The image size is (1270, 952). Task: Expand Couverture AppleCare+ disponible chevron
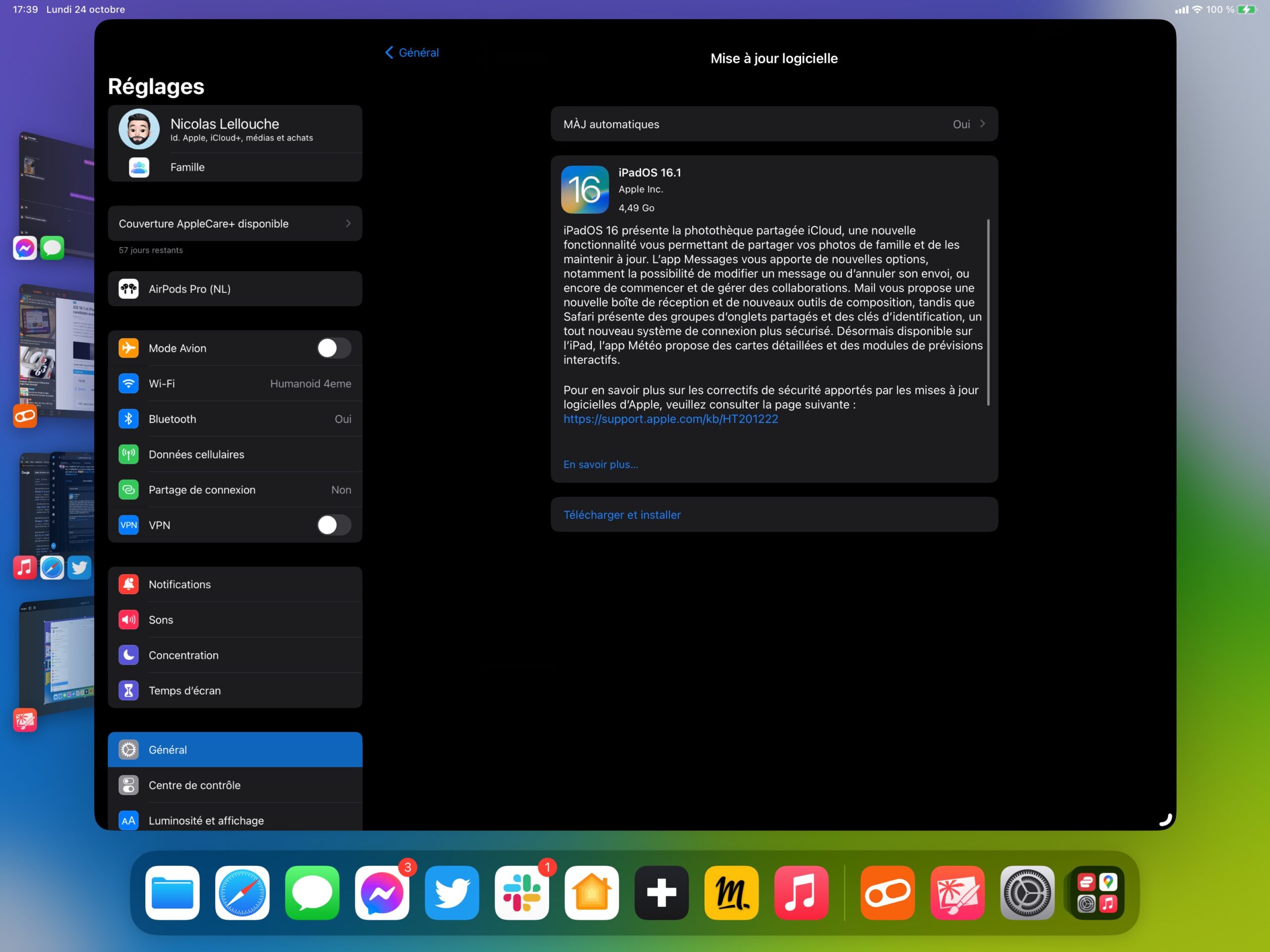point(348,223)
